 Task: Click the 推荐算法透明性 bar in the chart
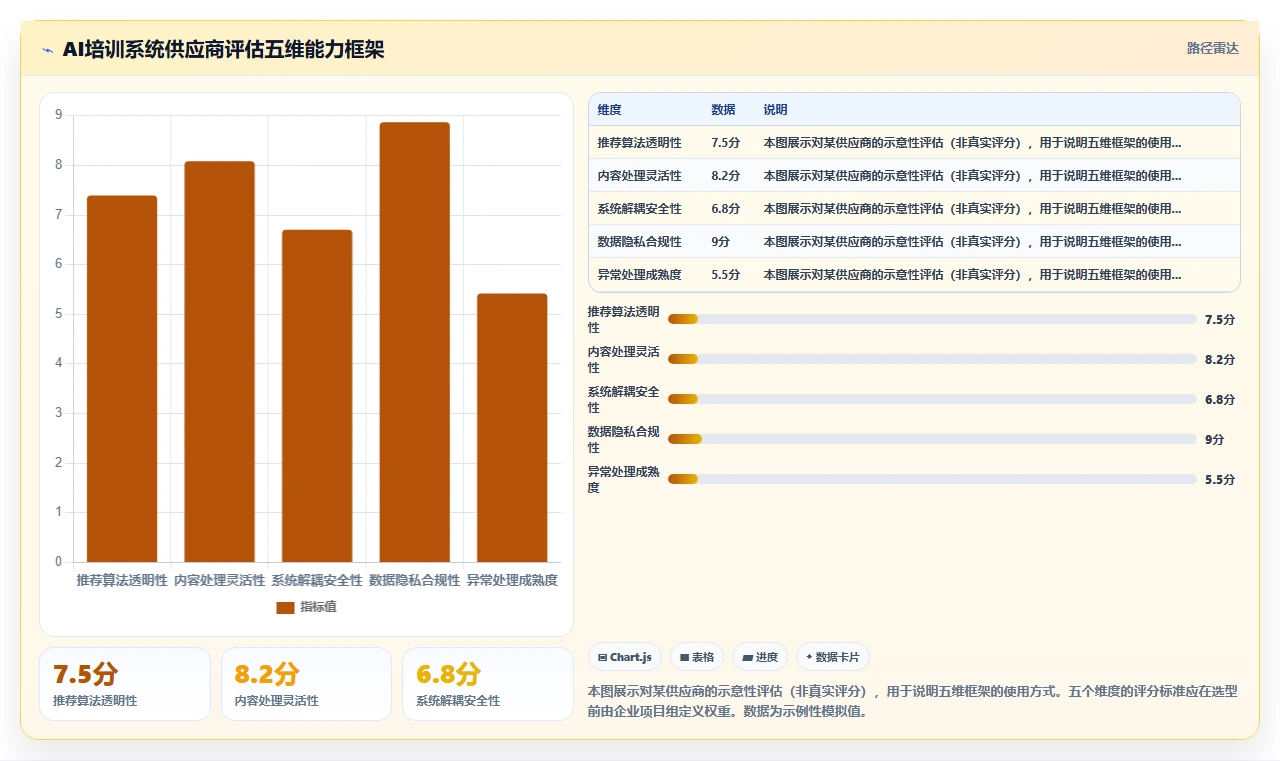[122, 379]
